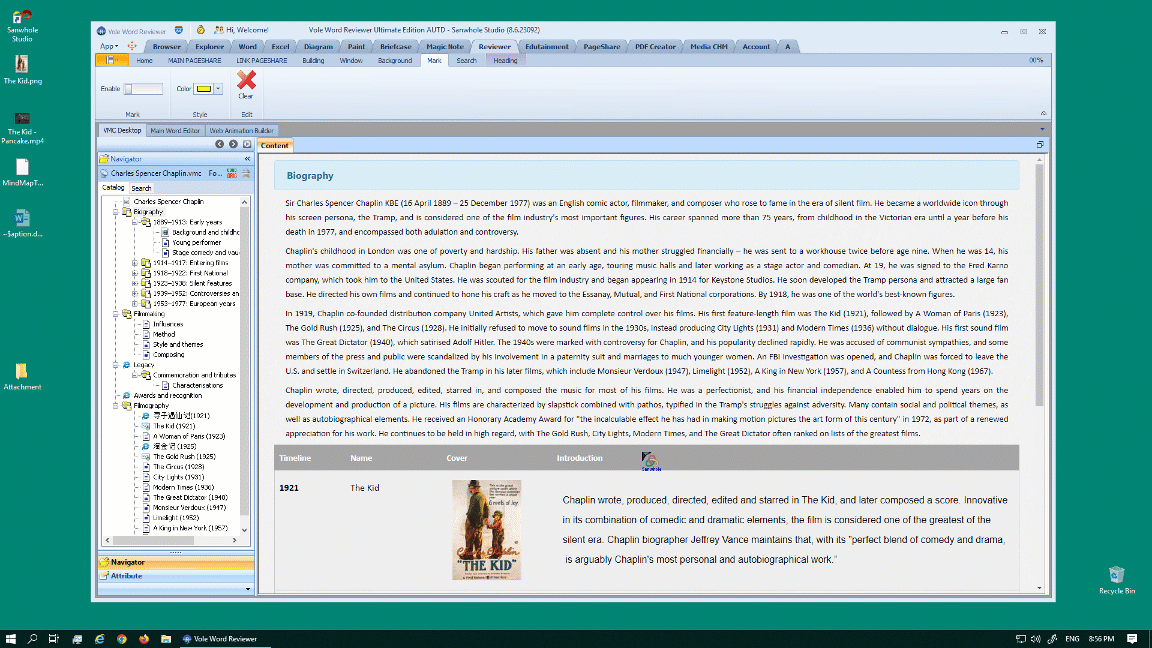Collapse the Biography tree node
This screenshot has width=1152, height=648.
point(117,212)
